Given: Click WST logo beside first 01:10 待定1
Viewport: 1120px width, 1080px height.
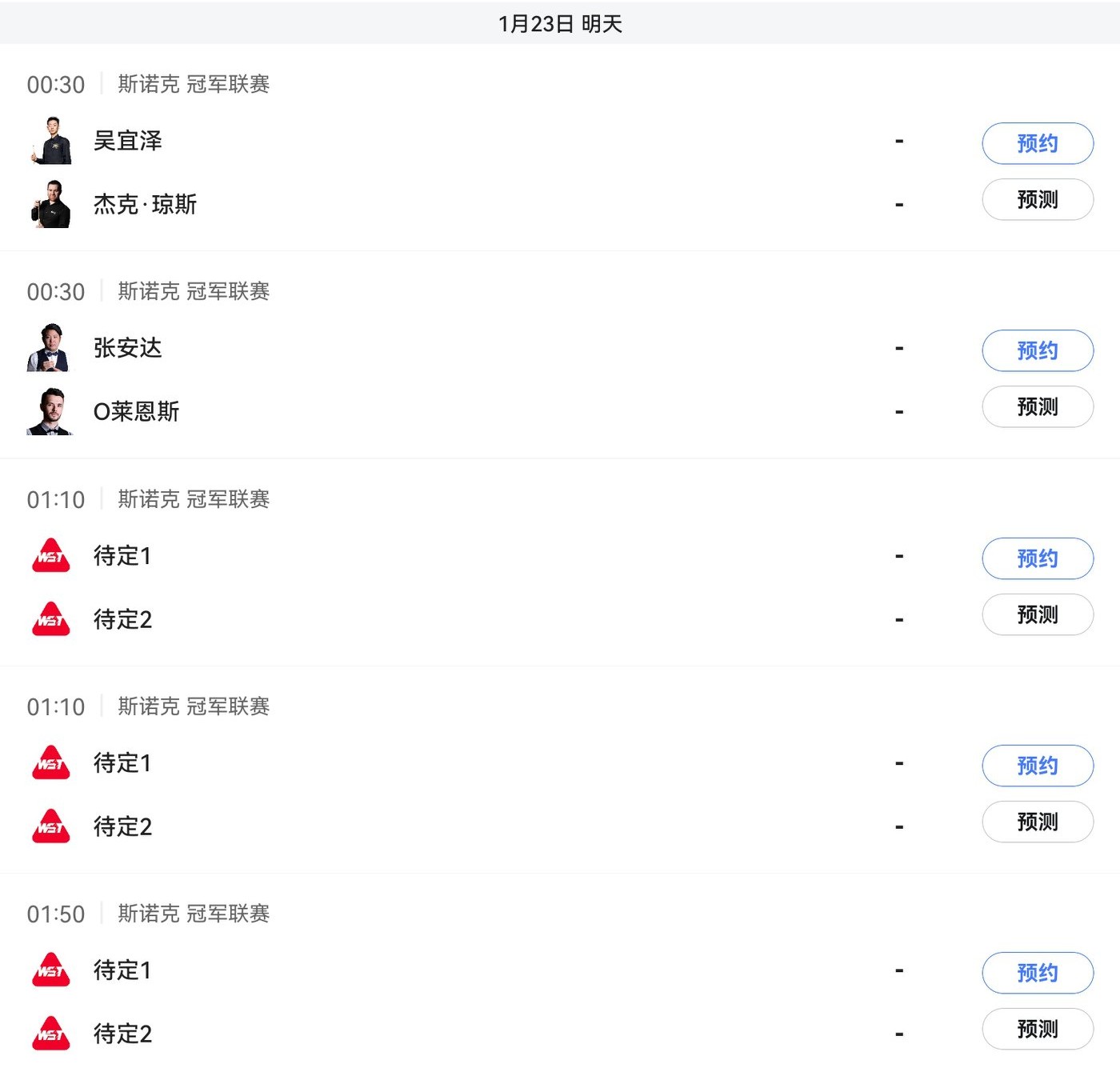Looking at the screenshot, I should (x=51, y=555).
